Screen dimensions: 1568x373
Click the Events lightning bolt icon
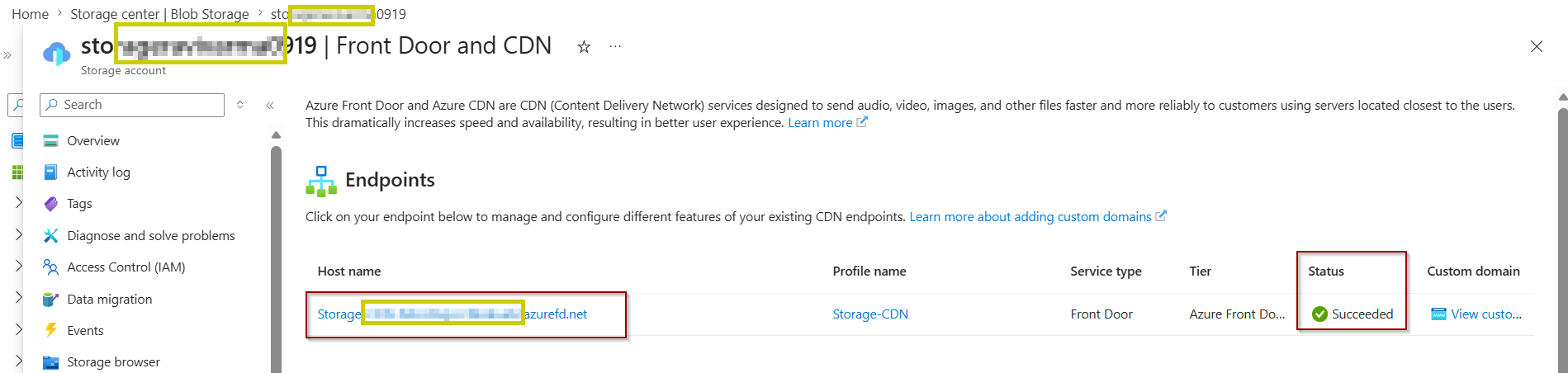pyautogui.click(x=50, y=331)
